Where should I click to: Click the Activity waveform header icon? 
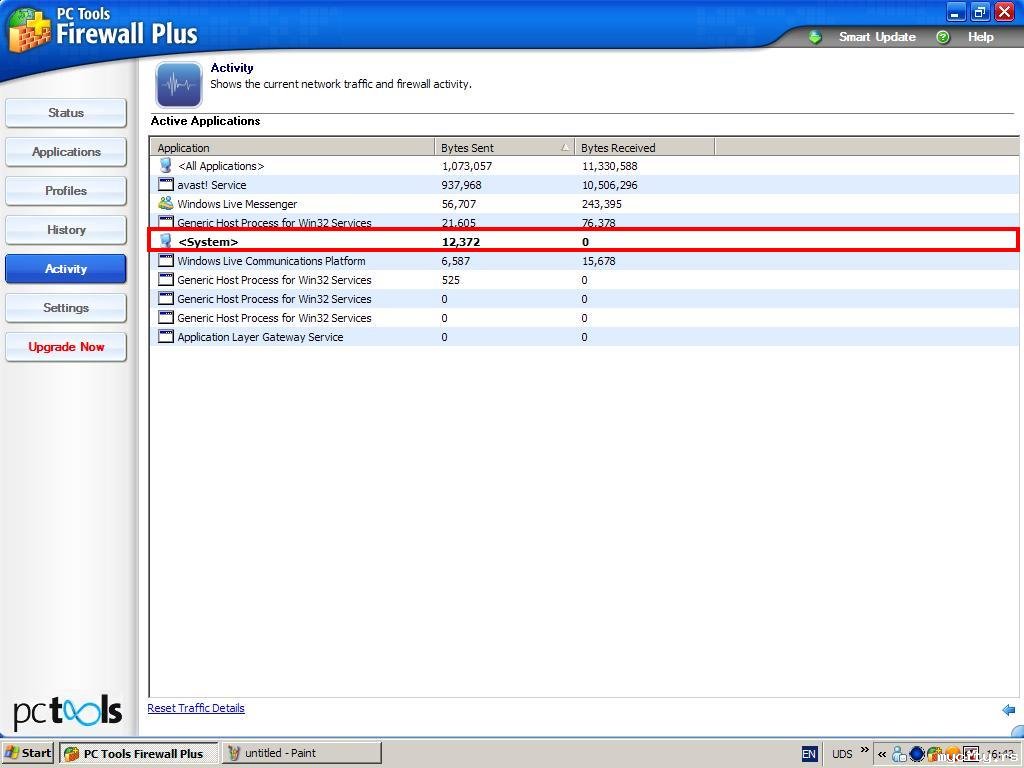pyautogui.click(x=178, y=84)
